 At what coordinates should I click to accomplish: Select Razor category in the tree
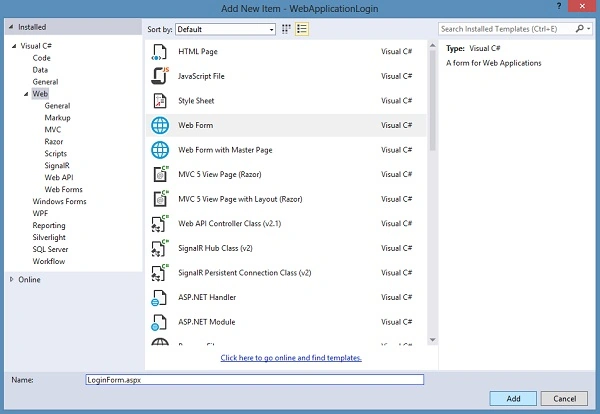(54, 142)
